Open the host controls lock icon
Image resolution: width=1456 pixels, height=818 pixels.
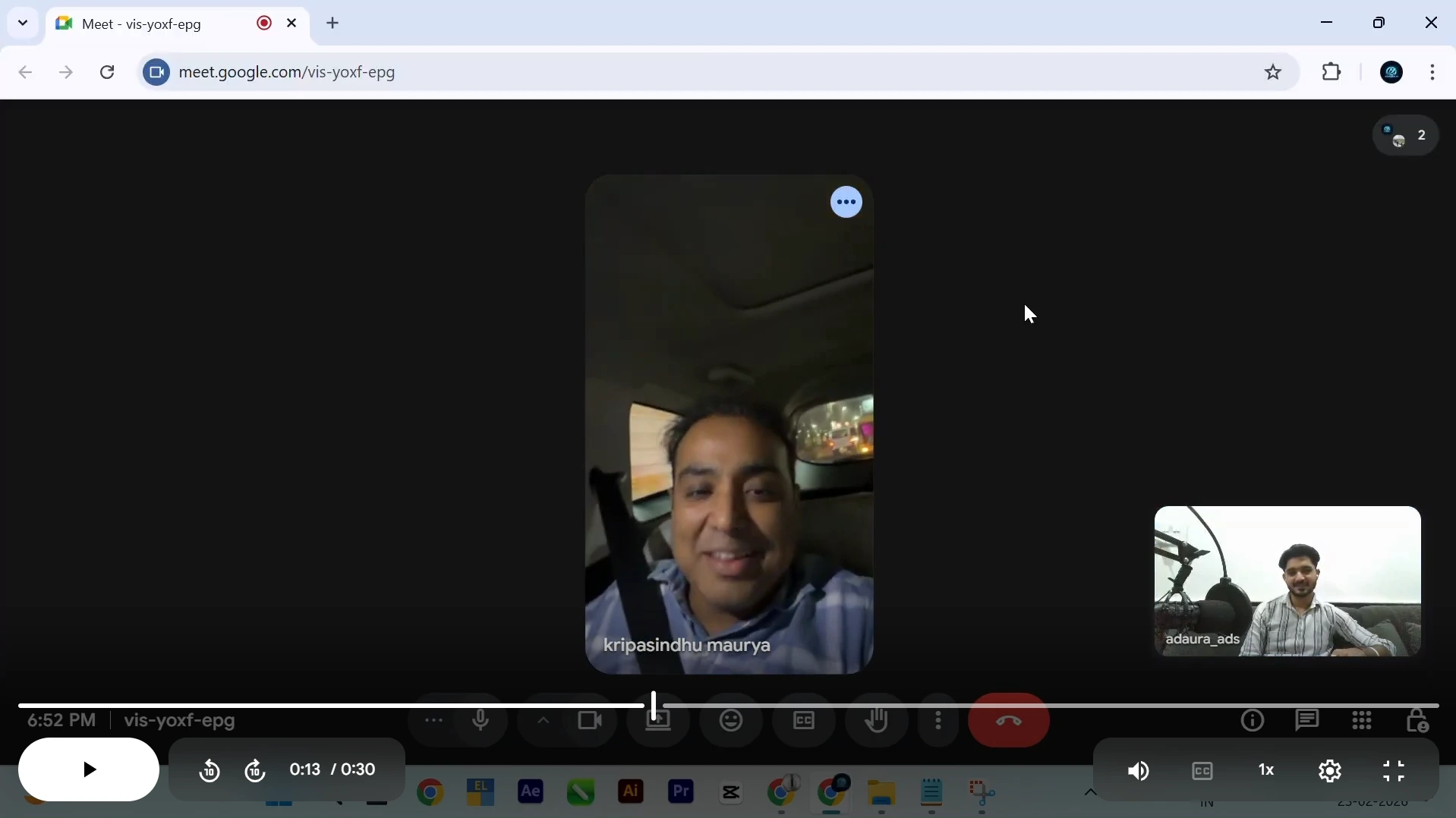1418,721
